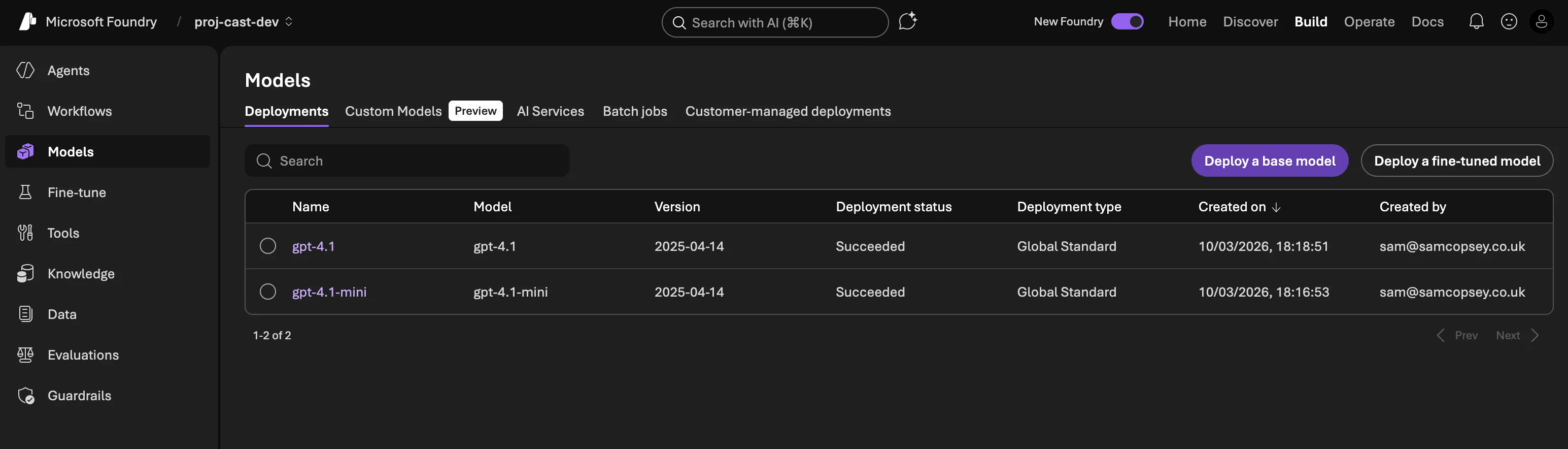Click the '1-2 of 2' pagination count
This screenshot has height=449, width=1568.
(x=272, y=336)
